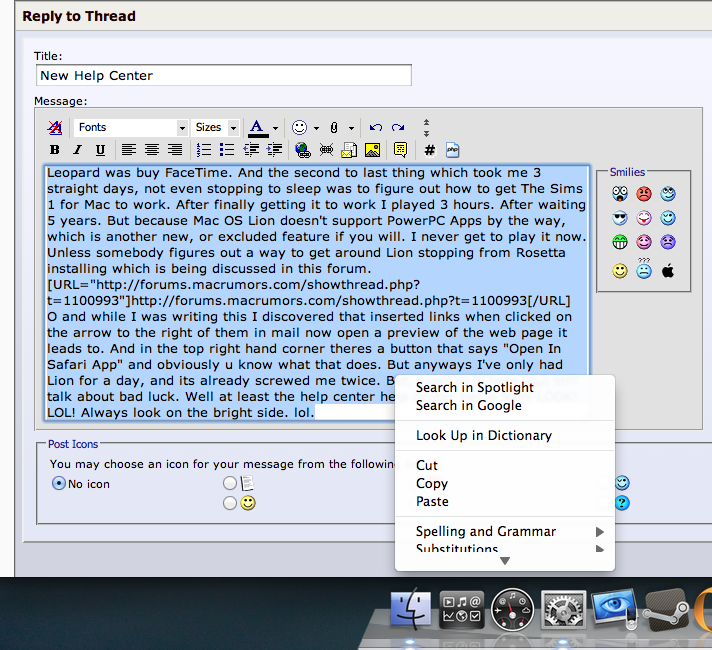Toggle Italic formatting

tap(78, 150)
